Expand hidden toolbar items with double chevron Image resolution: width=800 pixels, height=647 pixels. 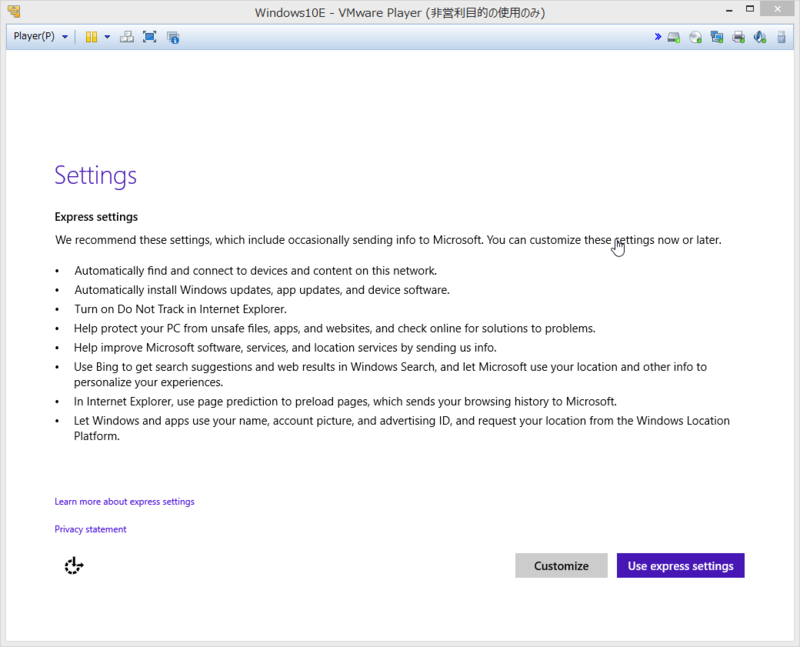658,37
